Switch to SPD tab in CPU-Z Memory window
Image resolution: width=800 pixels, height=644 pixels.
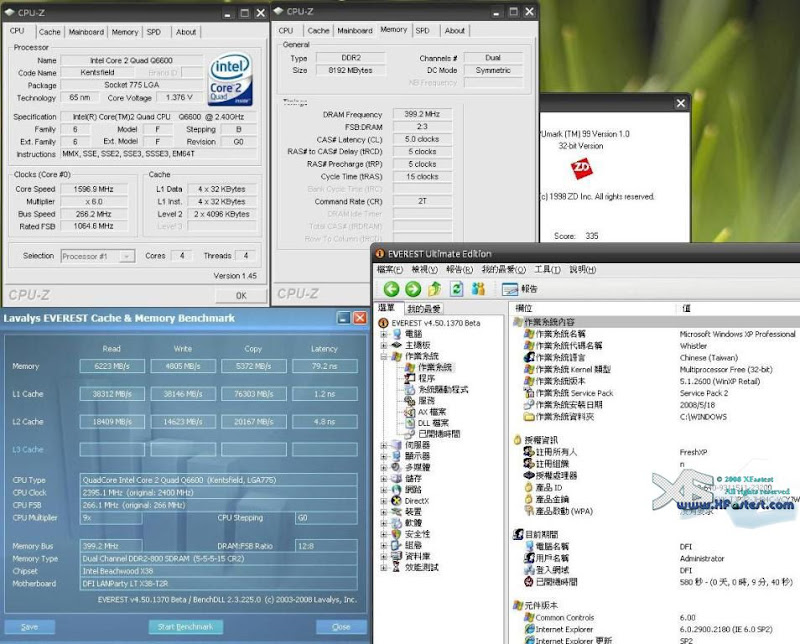[x=422, y=31]
